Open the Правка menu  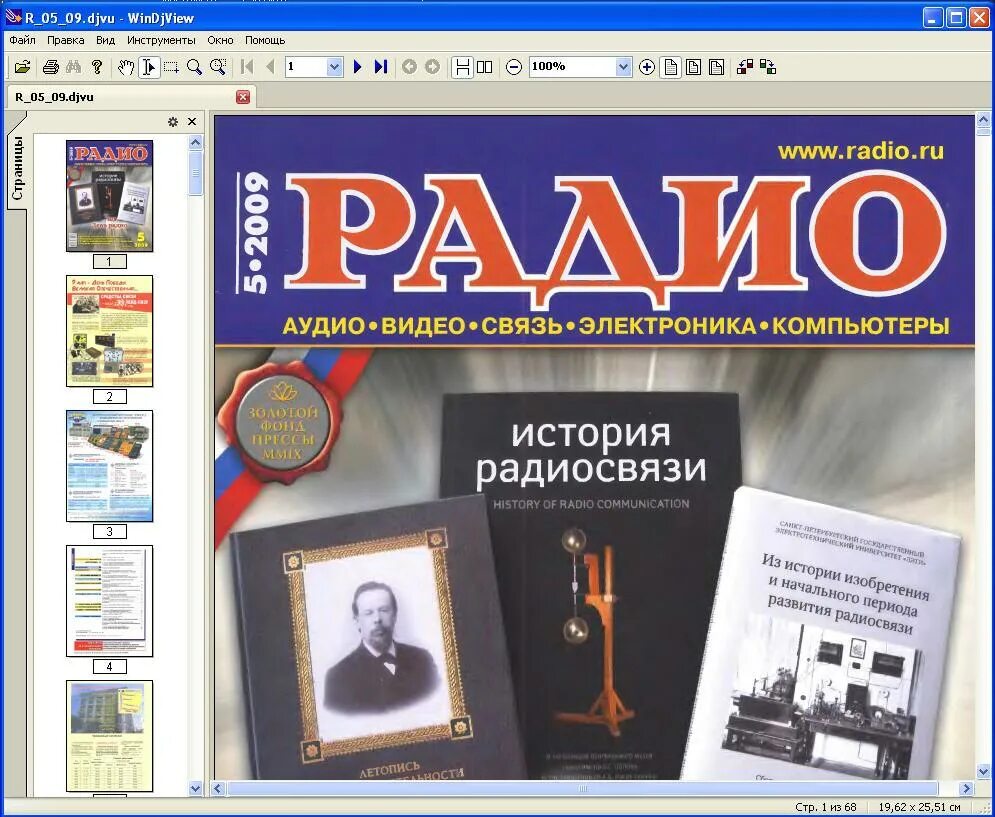(x=65, y=40)
